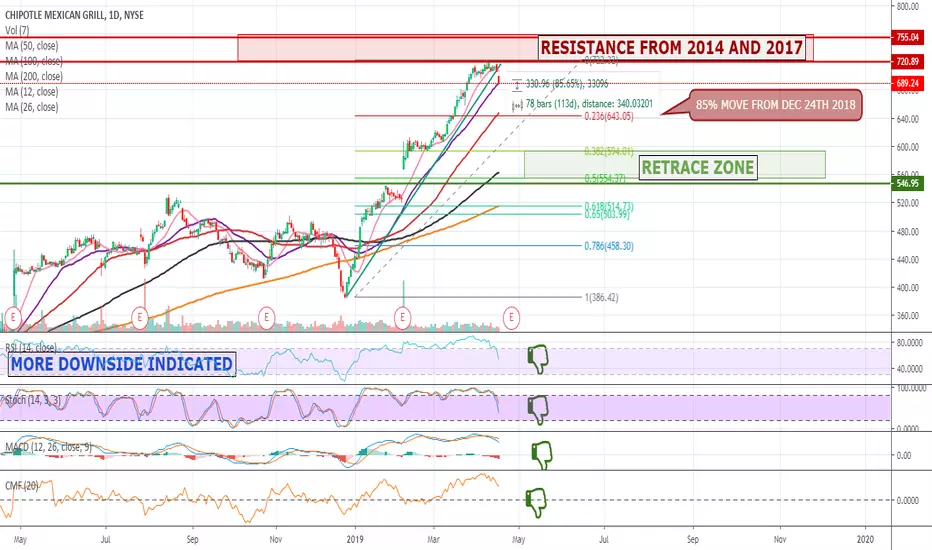Click the thumbs-down icon in the MACD pane
Viewport: 932px width, 550px height.
[x=541, y=455]
